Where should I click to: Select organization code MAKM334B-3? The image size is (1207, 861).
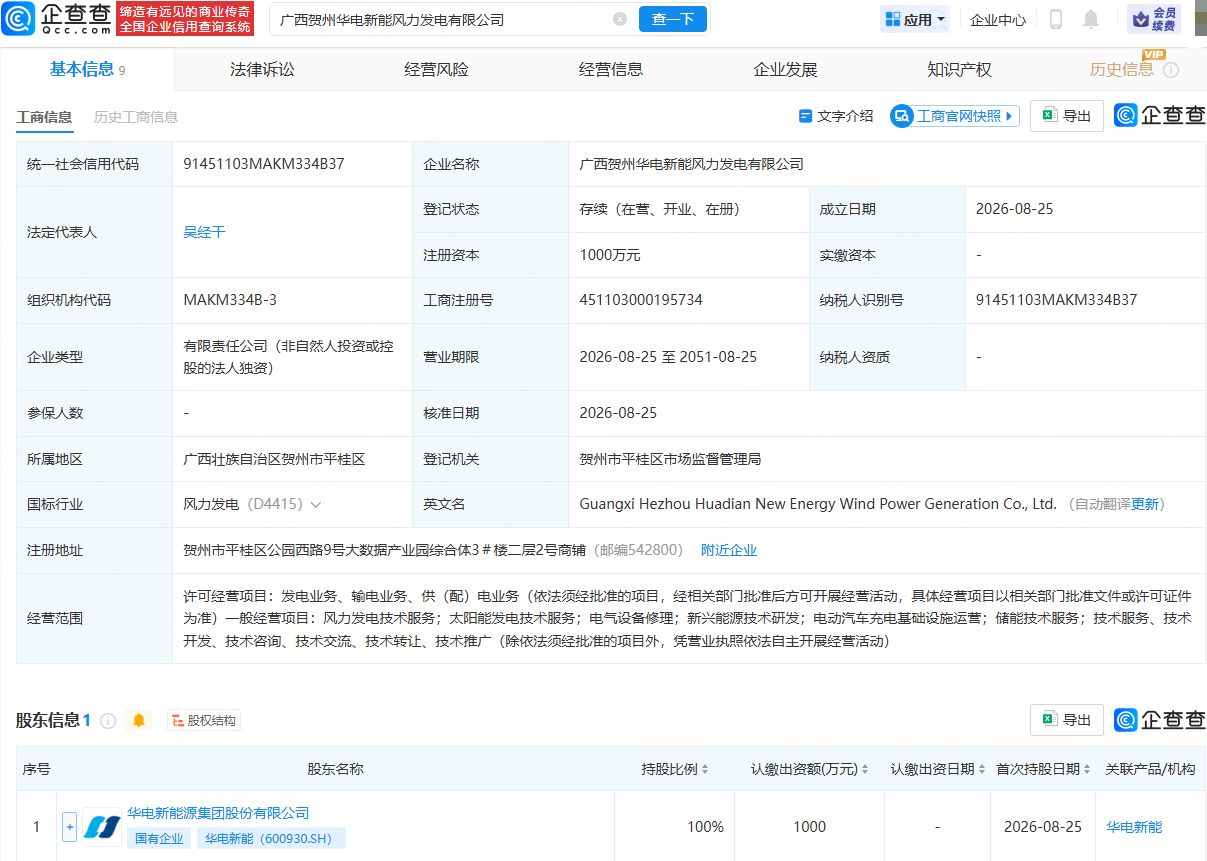point(230,300)
